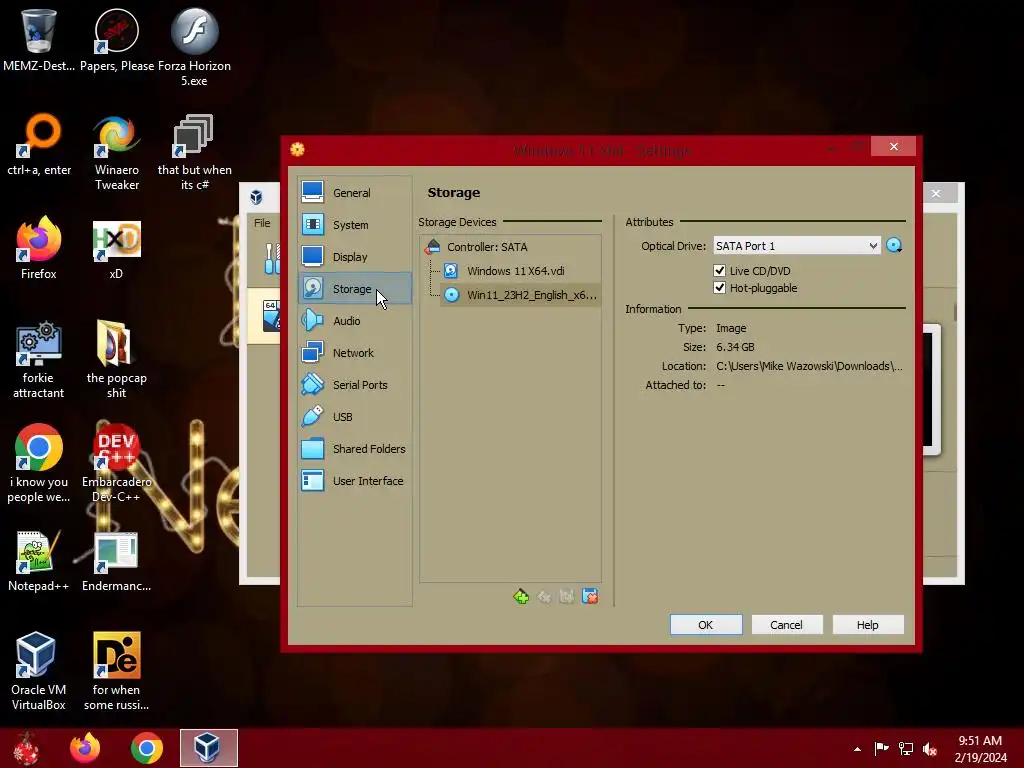
Task: Open Network settings category
Action: 355,353
